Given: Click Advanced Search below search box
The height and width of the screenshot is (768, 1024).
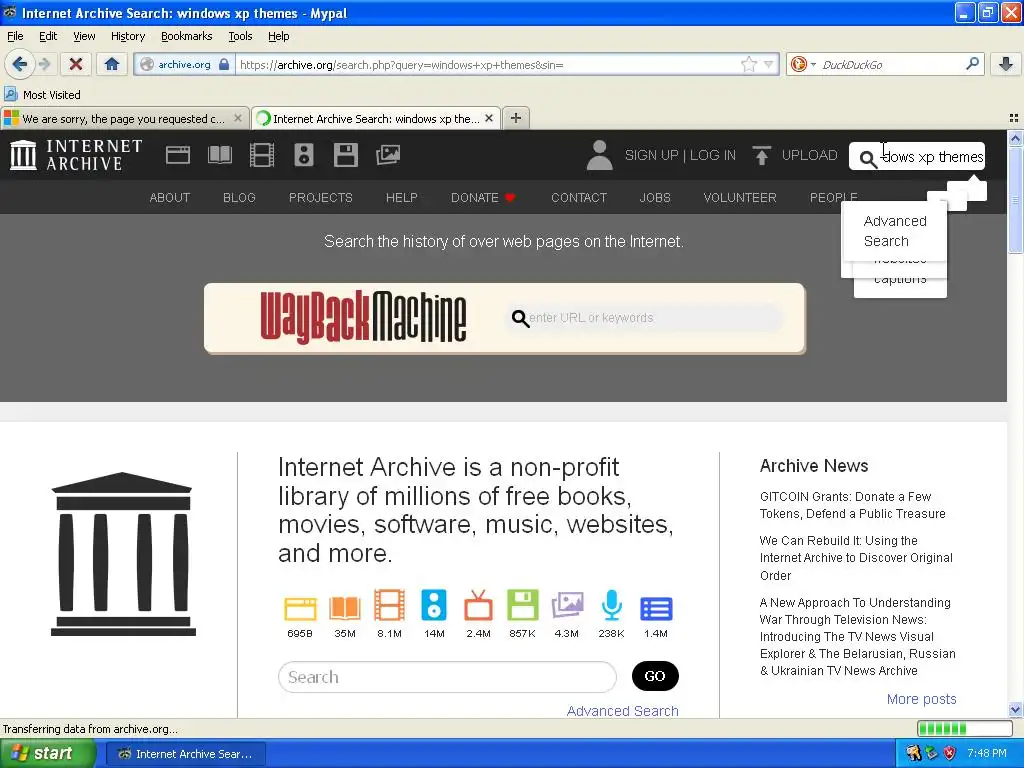Looking at the screenshot, I should tap(622, 711).
